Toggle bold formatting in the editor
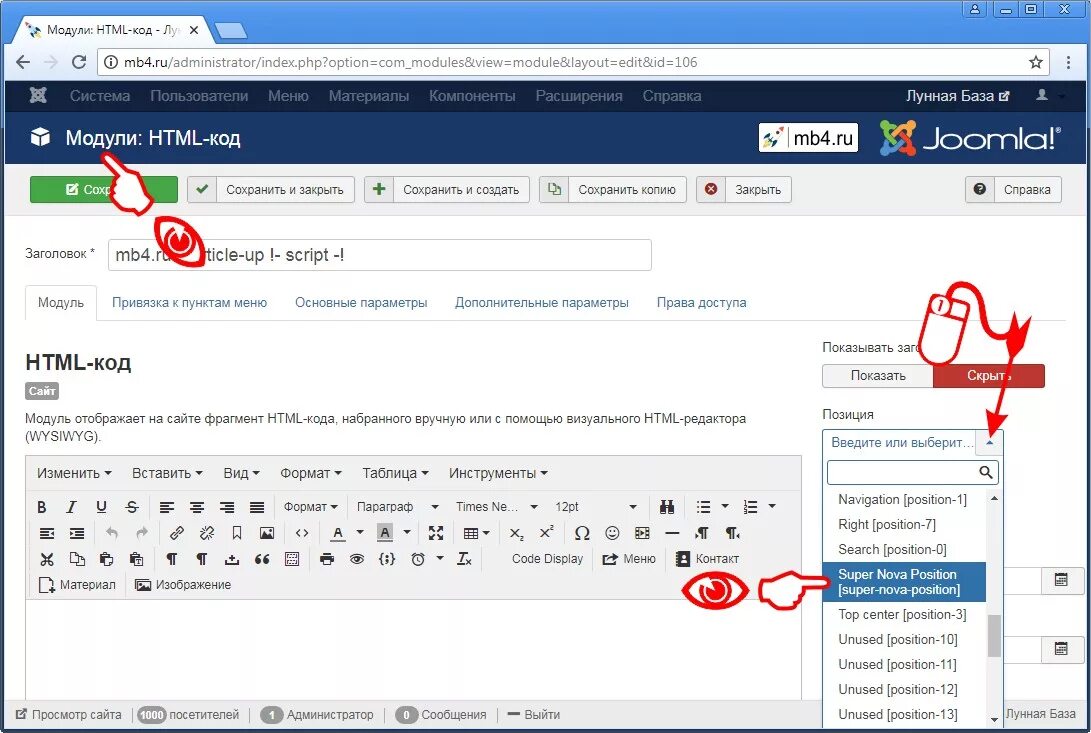 (42, 507)
